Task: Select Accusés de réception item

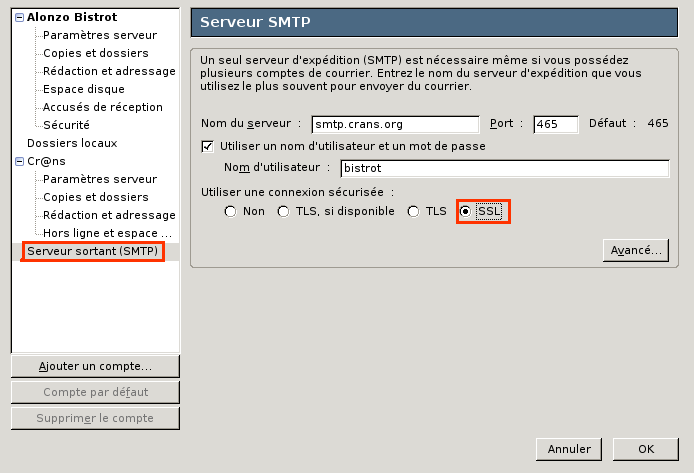Action: click(x=103, y=107)
